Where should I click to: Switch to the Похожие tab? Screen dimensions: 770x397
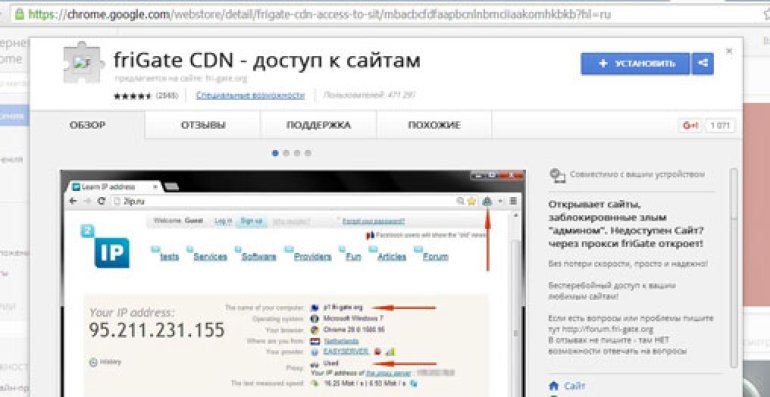pyautogui.click(x=434, y=125)
